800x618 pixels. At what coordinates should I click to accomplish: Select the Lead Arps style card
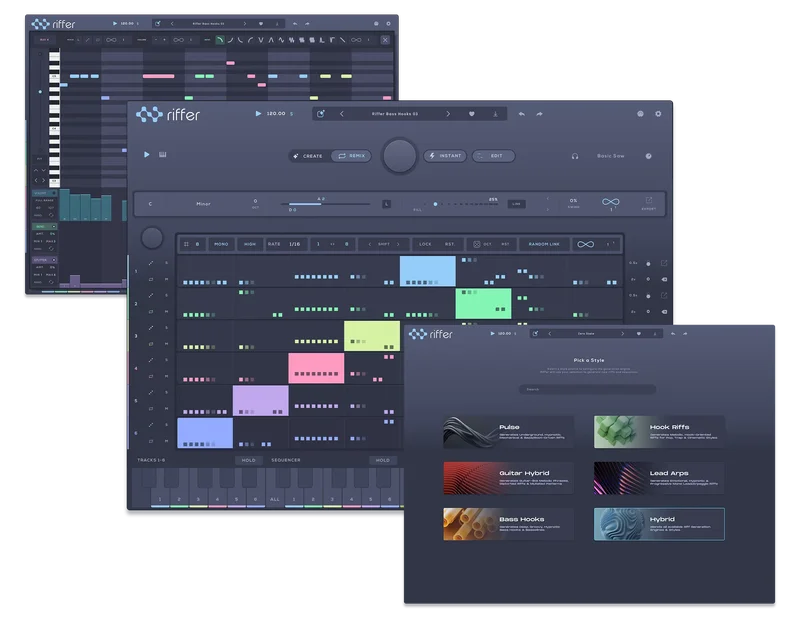tap(659, 478)
